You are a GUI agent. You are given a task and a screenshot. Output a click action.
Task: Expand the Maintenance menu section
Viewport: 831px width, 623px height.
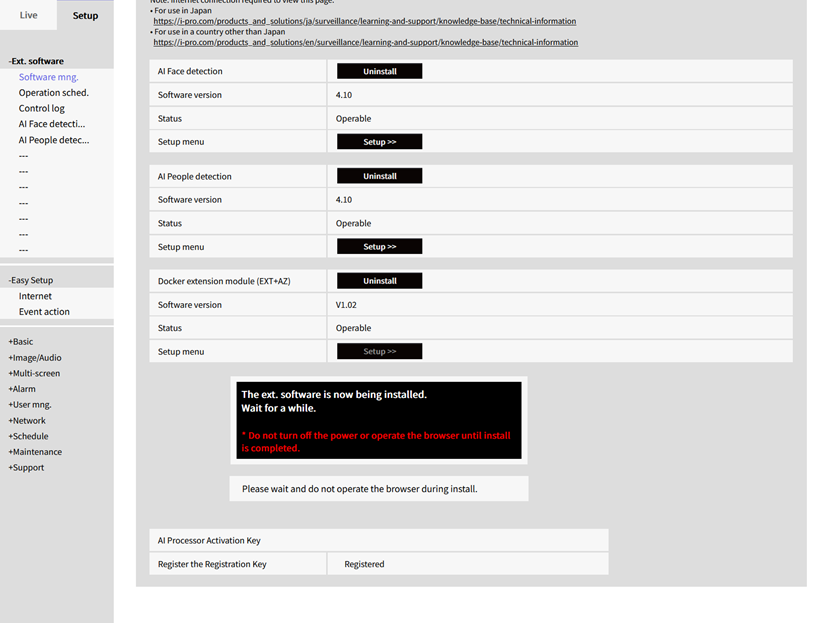click(x=35, y=452)
